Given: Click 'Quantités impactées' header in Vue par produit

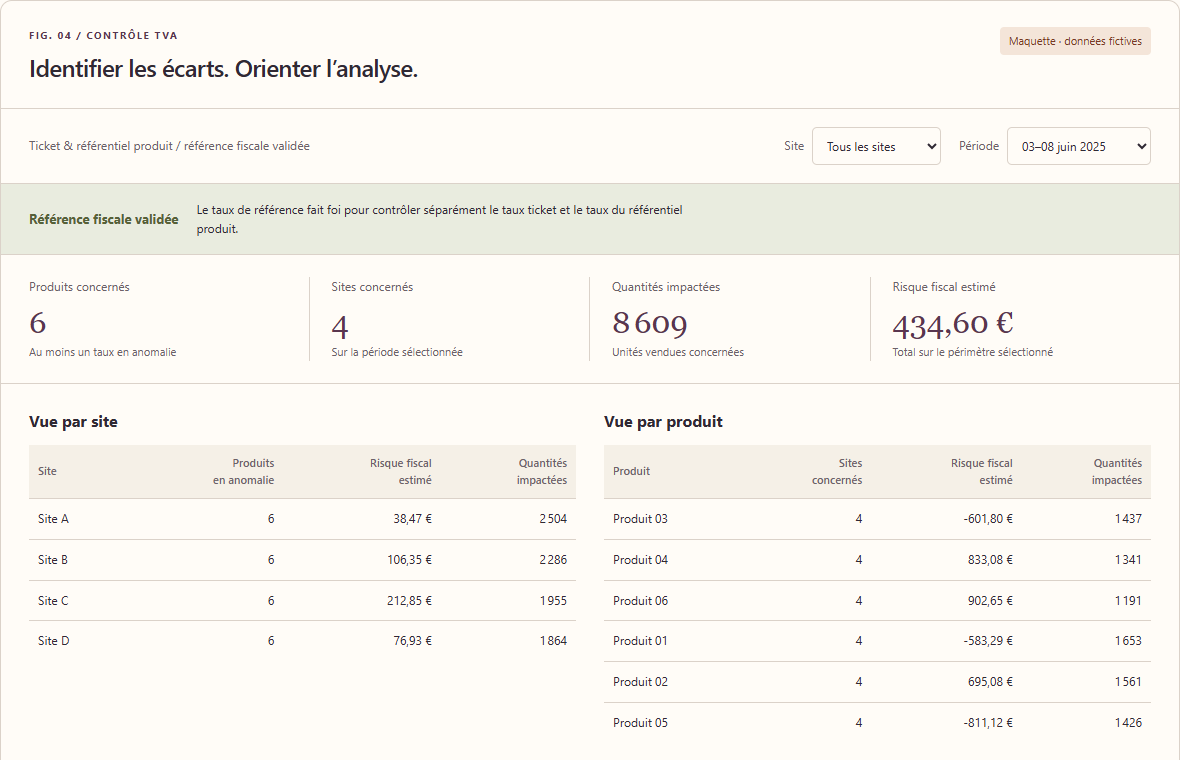Looking at the screenshot, I should pos(1117,472).
